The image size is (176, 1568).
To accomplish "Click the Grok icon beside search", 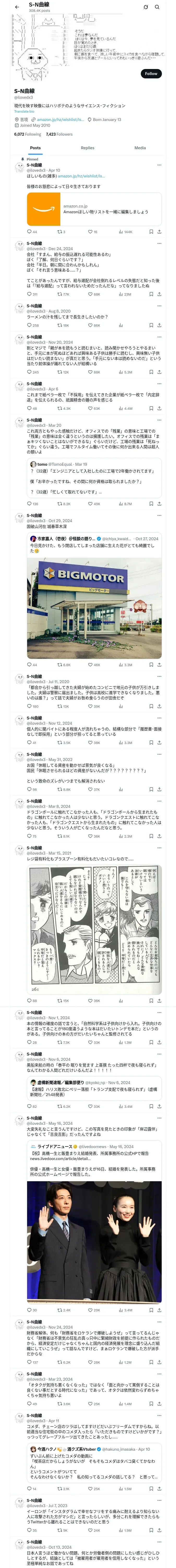I will point(146,7).
